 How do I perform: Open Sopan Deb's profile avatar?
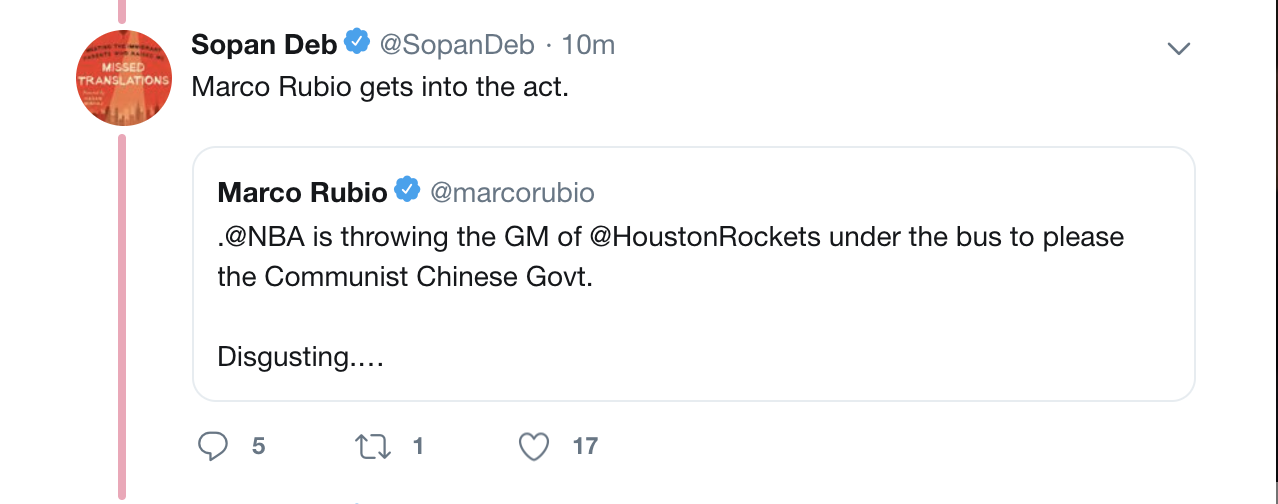(x=124, y=80)
